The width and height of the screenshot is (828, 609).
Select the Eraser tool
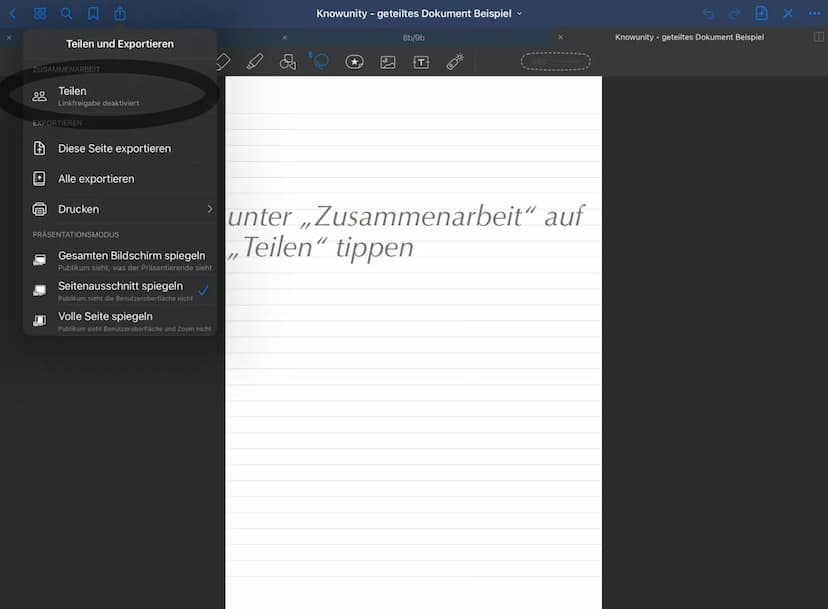point(223,62)
